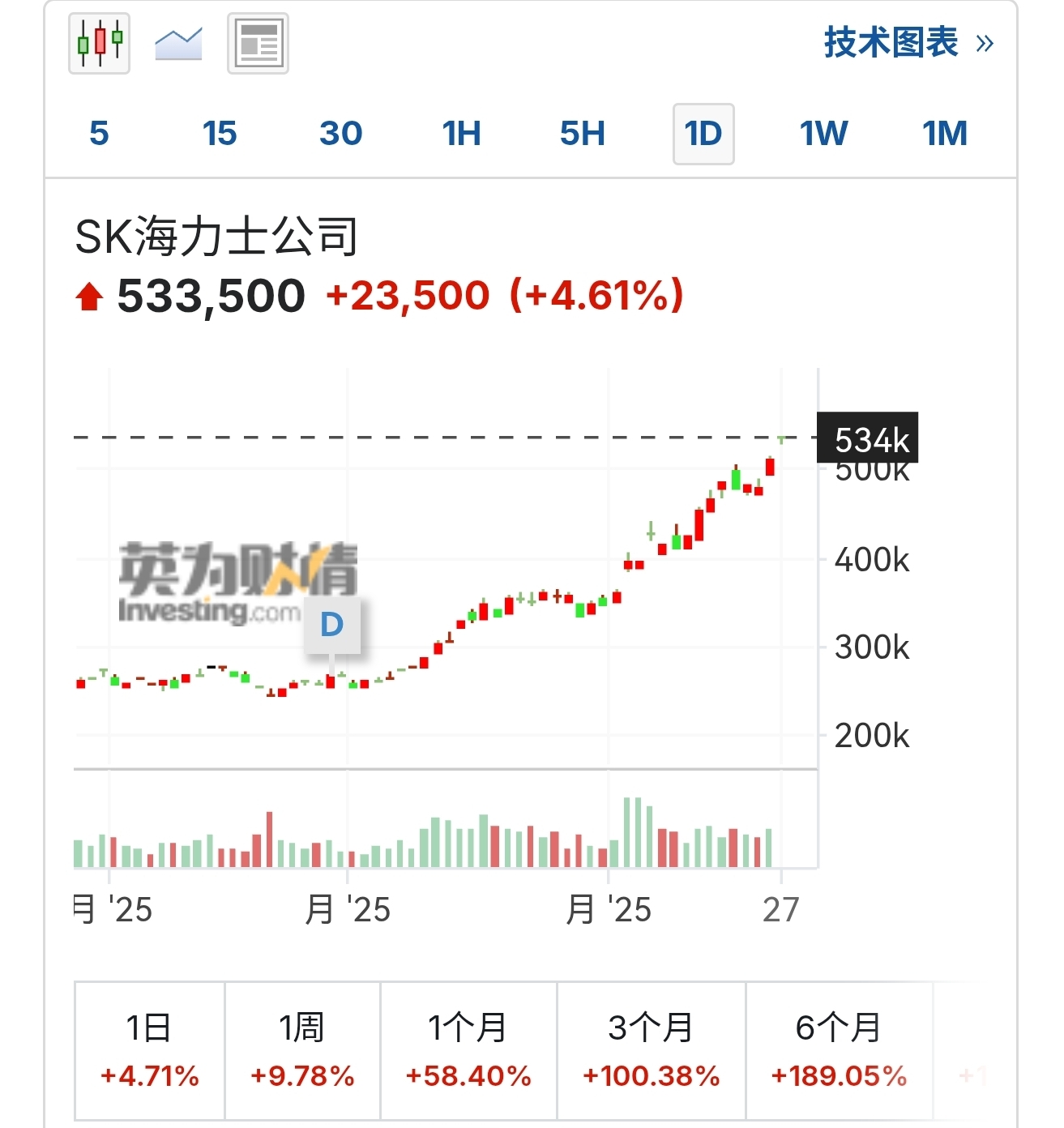Switch to the area line chart icon
The height and width of the screenshot is (1128, 1064).
point(178,44)
